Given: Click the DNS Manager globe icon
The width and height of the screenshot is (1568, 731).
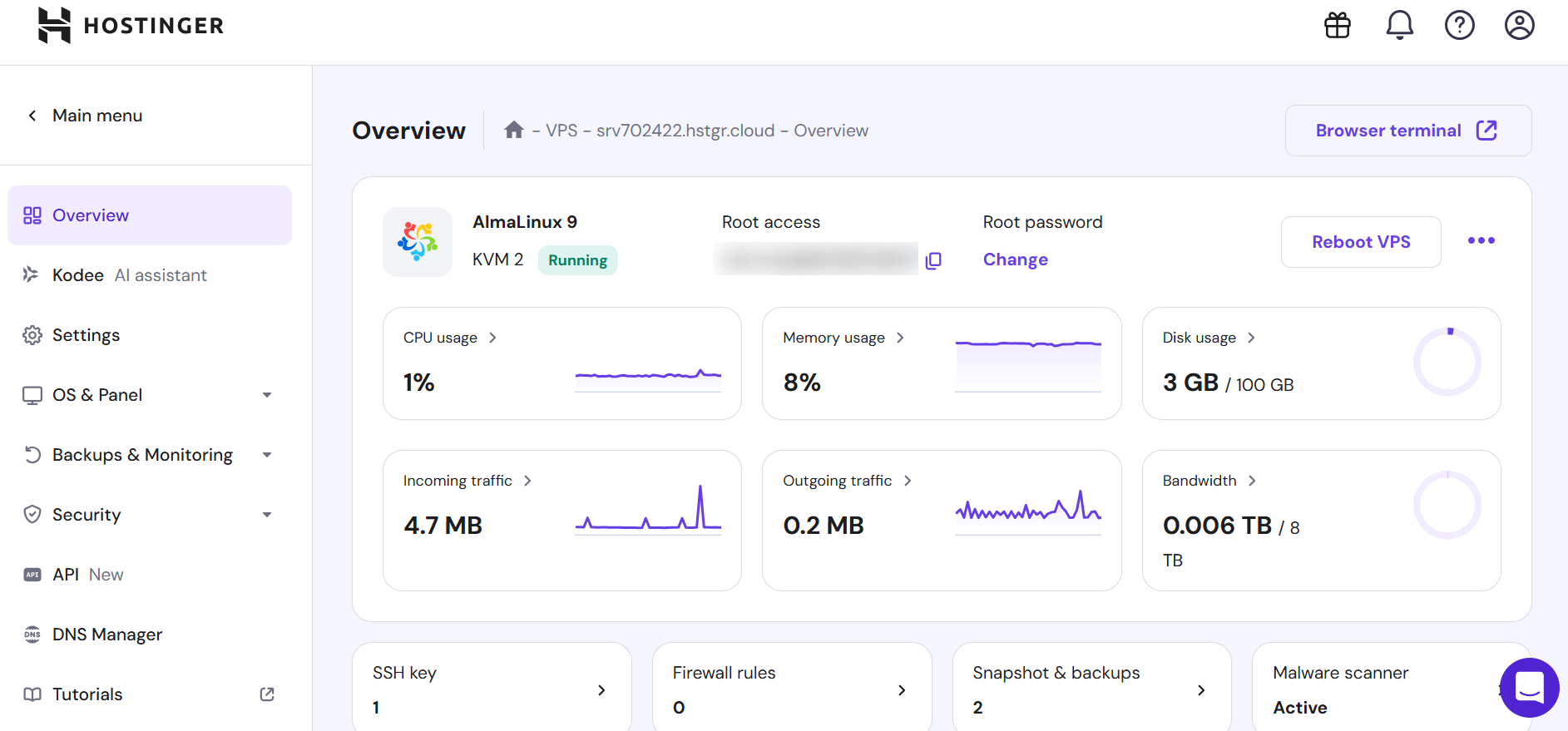Looking at the screenshot, I should tap(32, 635).
